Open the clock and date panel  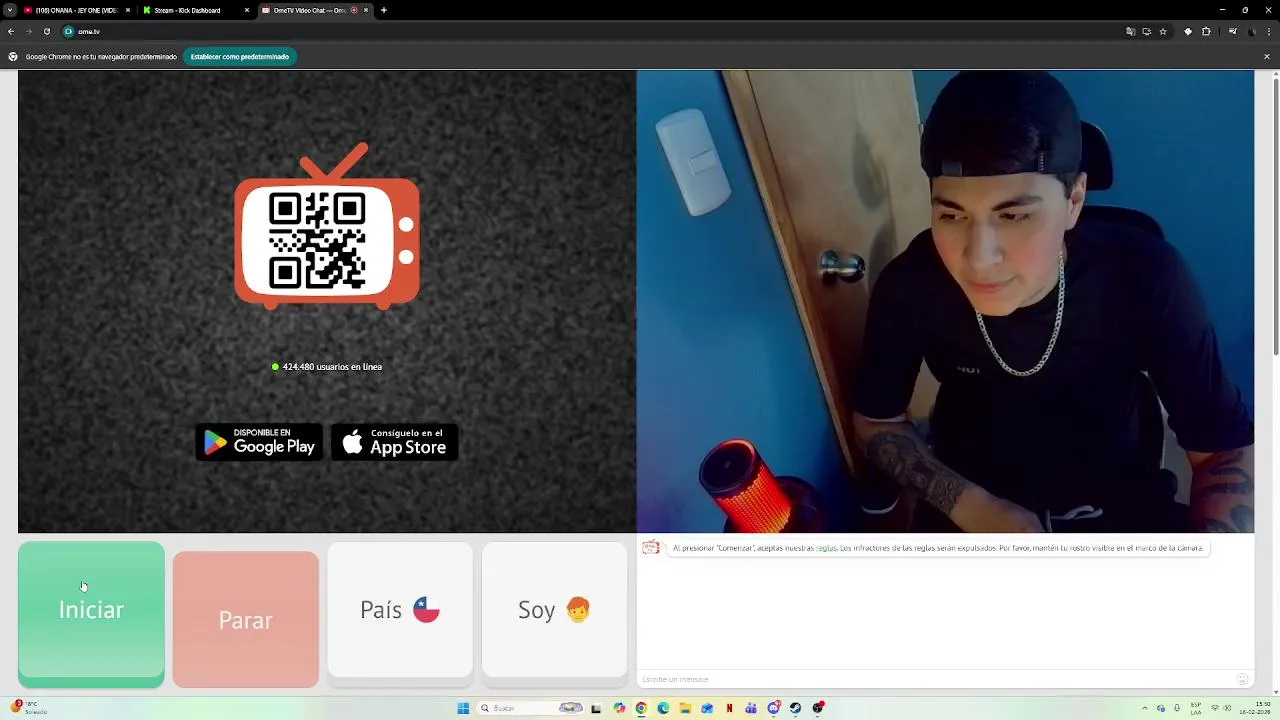(x=1255, y=709)
